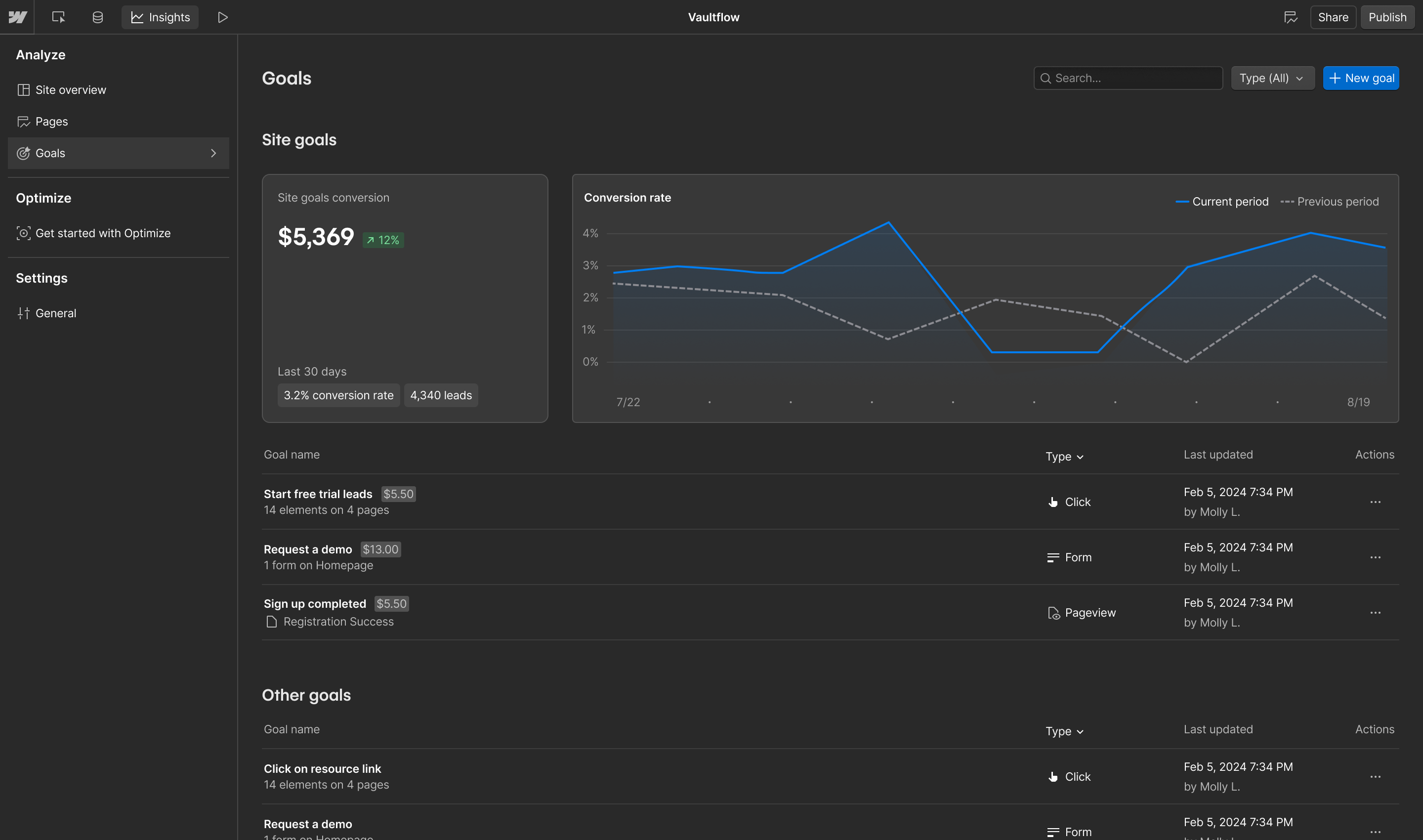
Task: Open Pages in sidebar
Action: (118, 121)
